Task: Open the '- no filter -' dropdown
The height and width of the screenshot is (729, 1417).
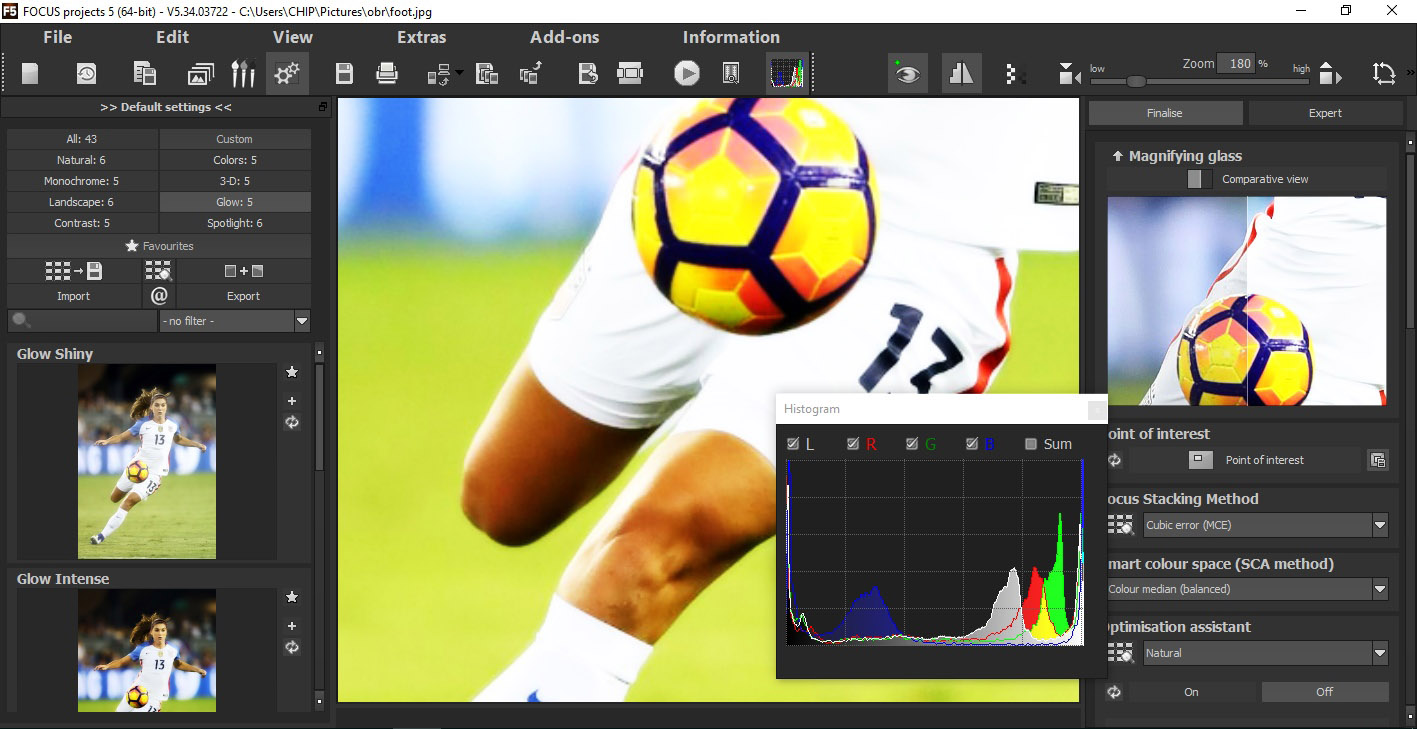Action: click(x=302, y=321)
